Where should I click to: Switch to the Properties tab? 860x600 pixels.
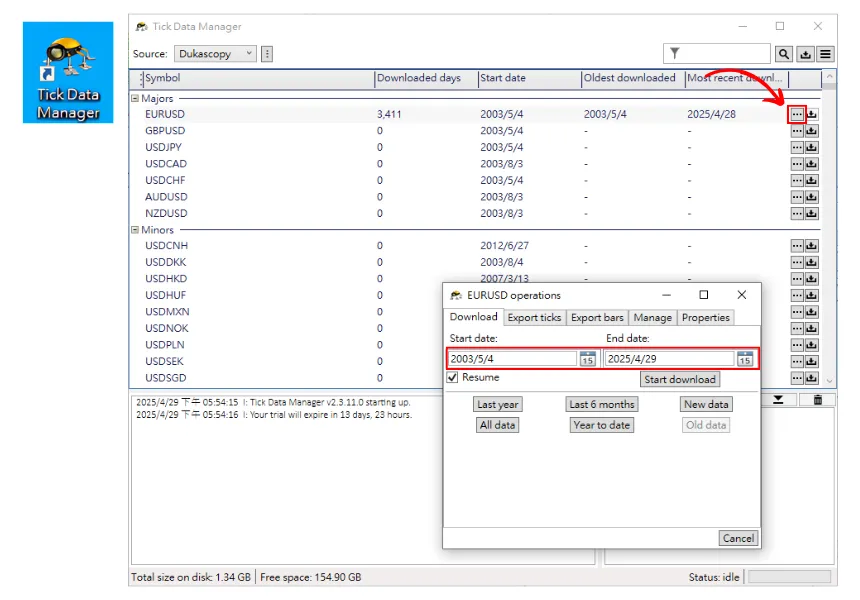pos(706,318)
